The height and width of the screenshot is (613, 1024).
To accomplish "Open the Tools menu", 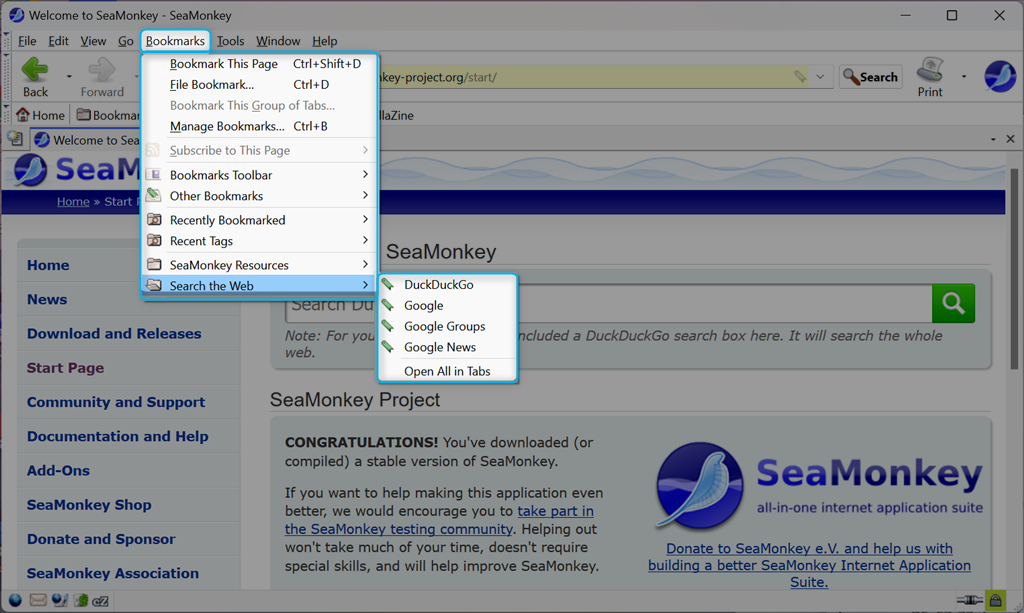I will pos(231,41).
